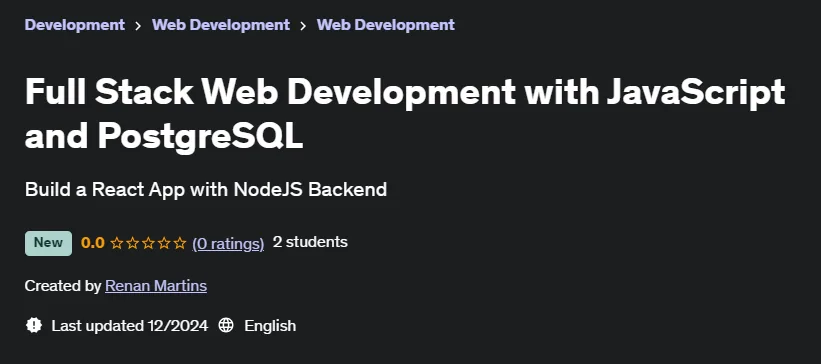821x364 pixels.
Task: Open the last Web Development breadcrumb
Action: 386,25
